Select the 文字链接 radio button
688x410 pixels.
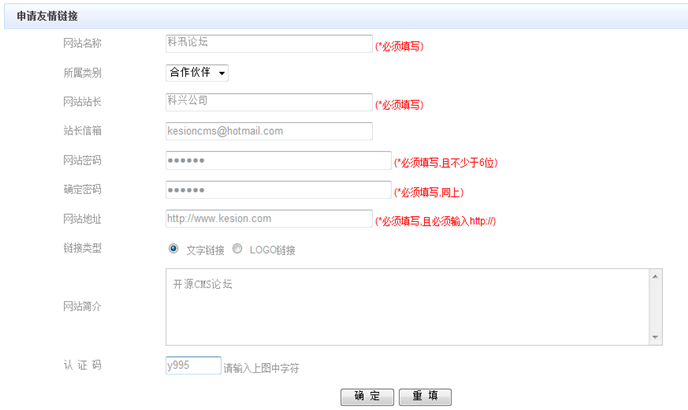click(173, 249)
